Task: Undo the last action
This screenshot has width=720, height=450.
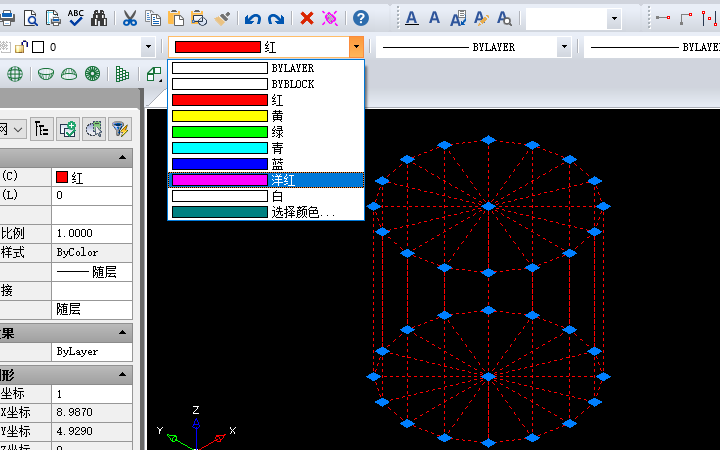Action: (253, 19)
